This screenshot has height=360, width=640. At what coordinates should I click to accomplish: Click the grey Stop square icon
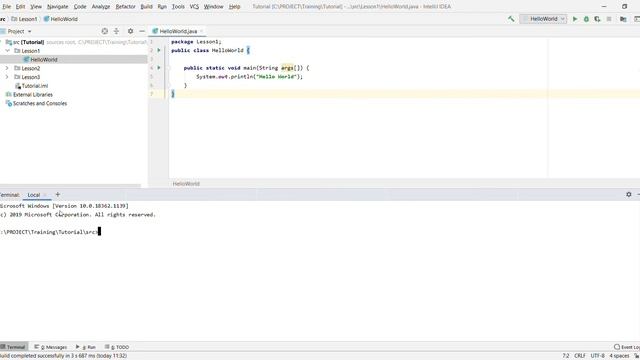click(609, 19)
